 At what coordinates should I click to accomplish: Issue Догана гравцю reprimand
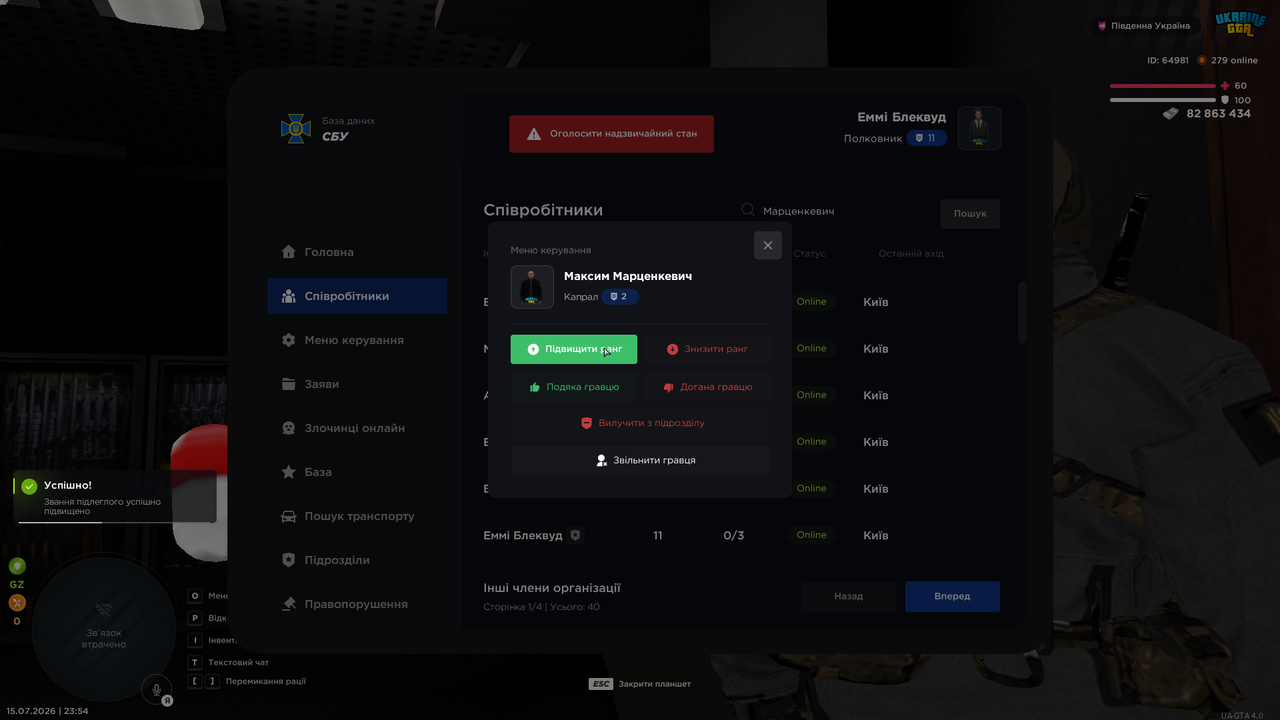pyautogui.click(x=707, y=387)
